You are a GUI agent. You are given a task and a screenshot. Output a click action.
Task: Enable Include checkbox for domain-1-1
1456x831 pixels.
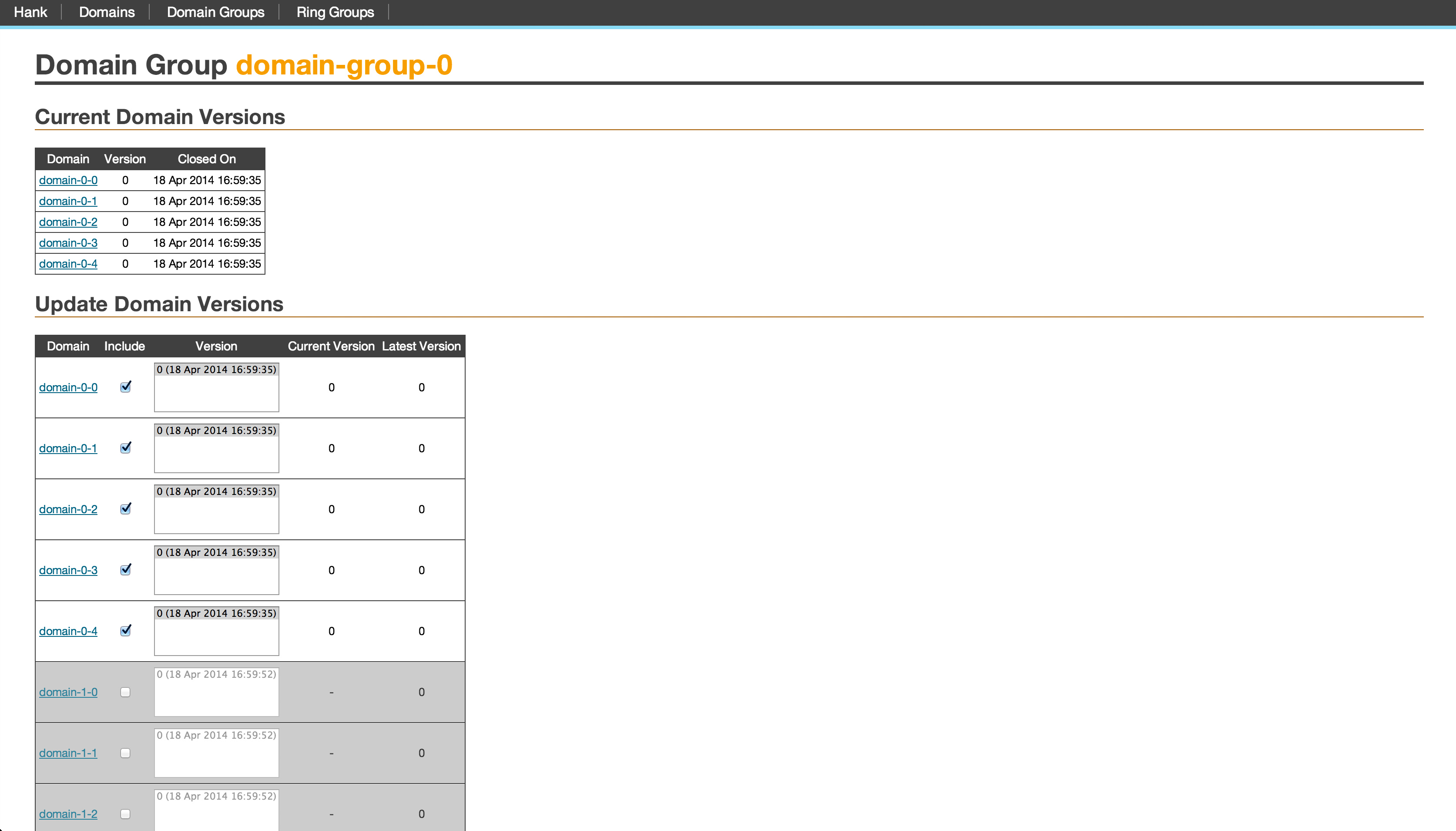[125, 754]
